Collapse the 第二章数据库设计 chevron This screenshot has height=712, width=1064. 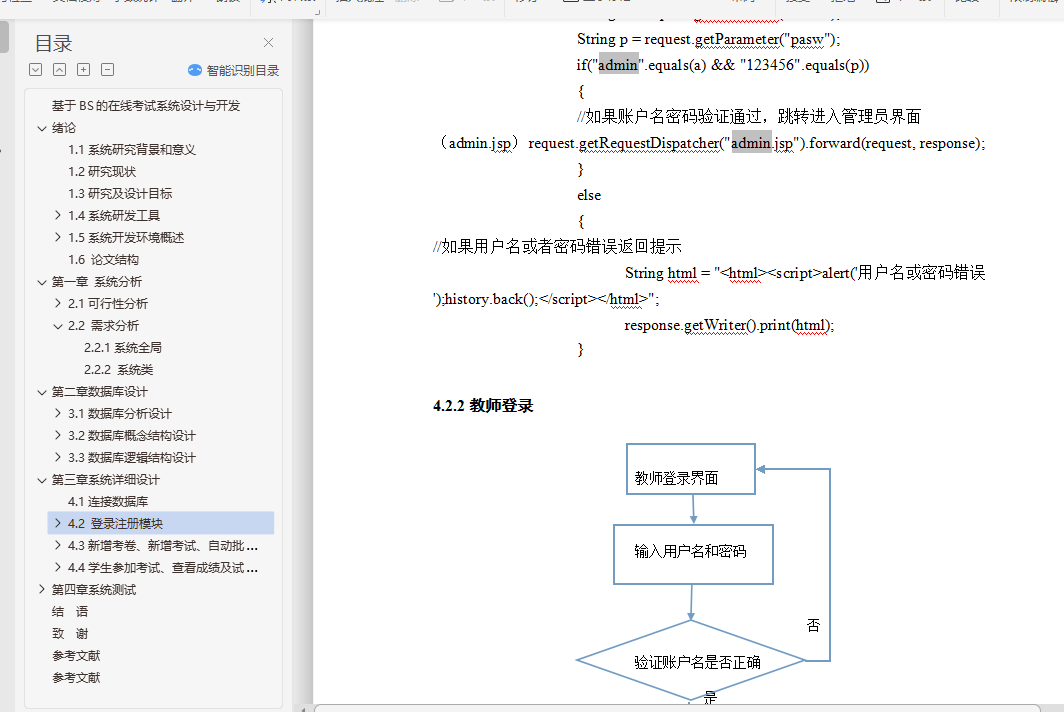(42, 392)
